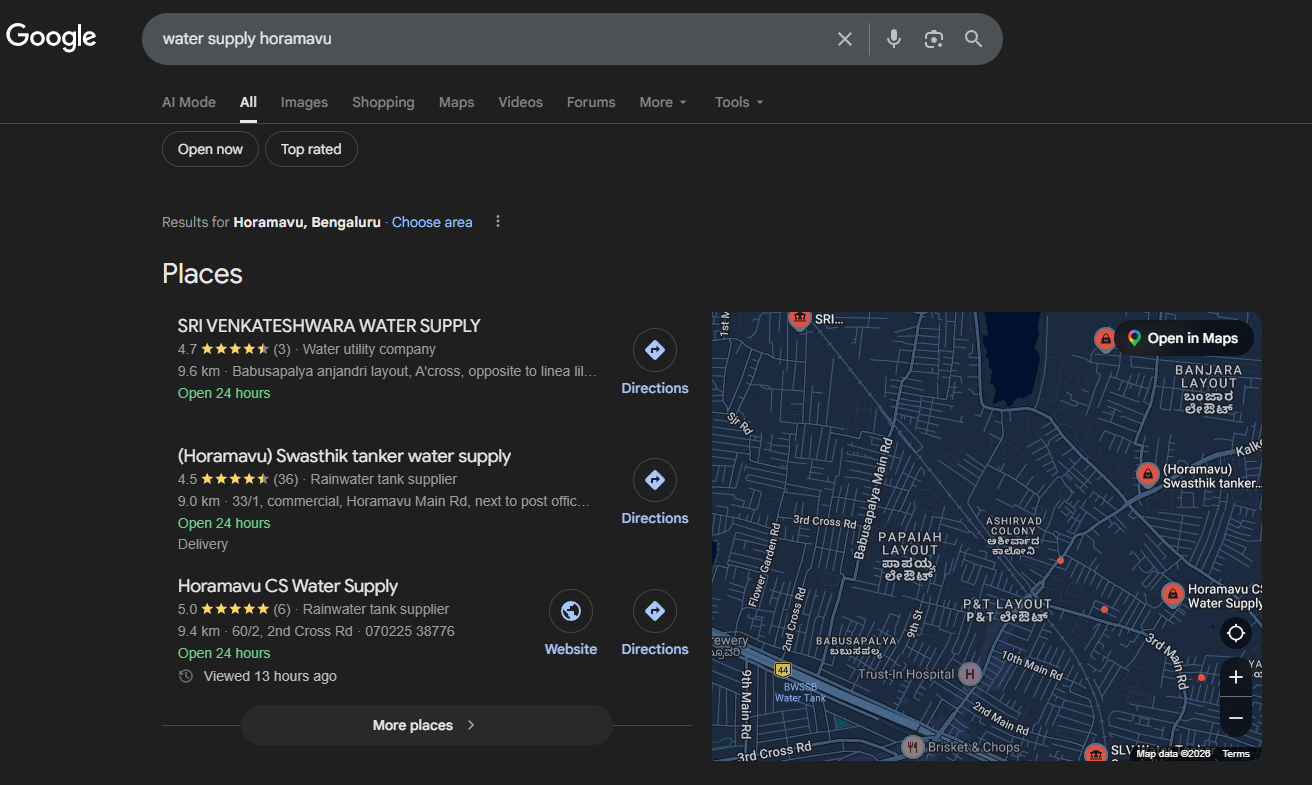
Task: Expand the More search categories dropdown
Action: [663, 102]
